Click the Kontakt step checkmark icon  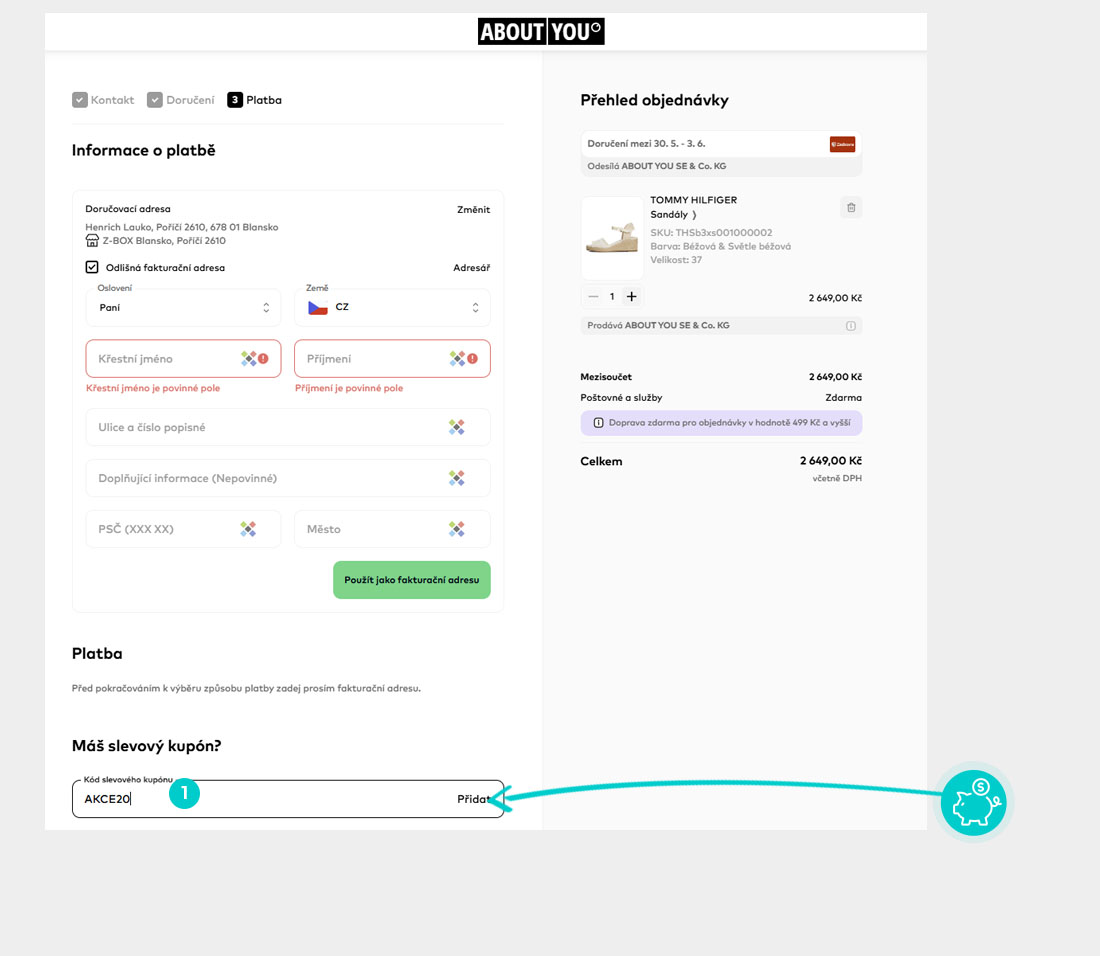[x=80, y=100]
